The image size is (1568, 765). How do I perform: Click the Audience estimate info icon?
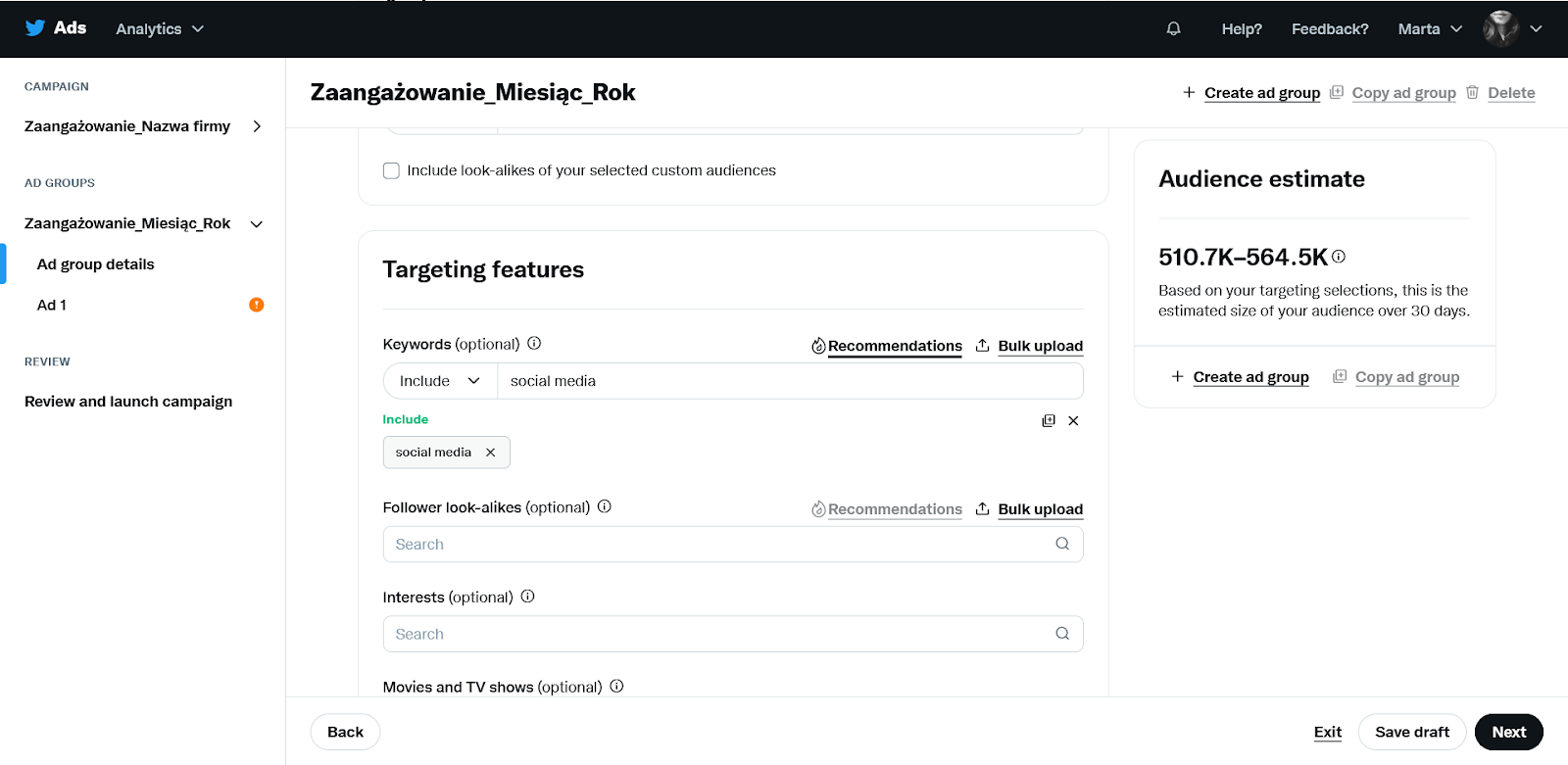[1339, 257]
